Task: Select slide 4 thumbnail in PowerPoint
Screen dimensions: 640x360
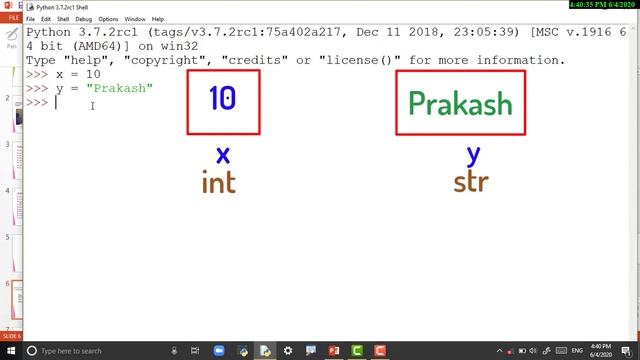Action: (x=18, y=207)
